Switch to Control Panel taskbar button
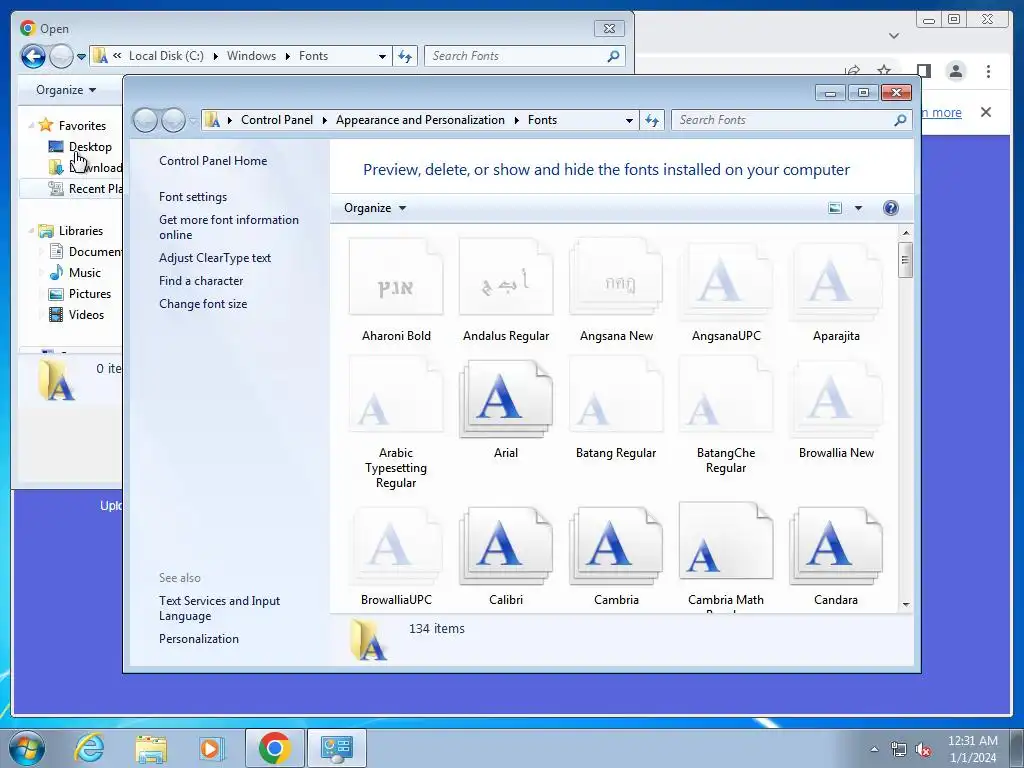Screen dimensions: 1024x768 click(x=336, y=748)
